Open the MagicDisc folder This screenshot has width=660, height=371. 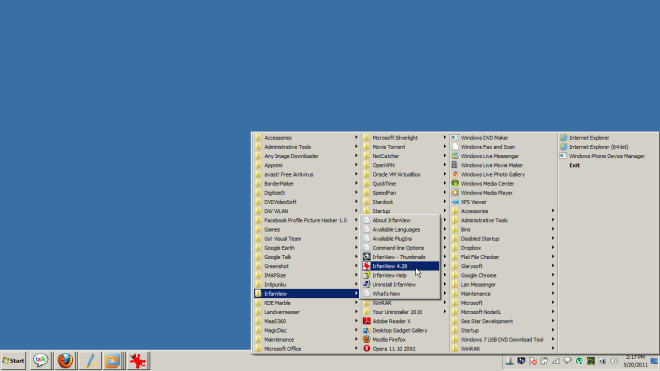coord(306,331)
